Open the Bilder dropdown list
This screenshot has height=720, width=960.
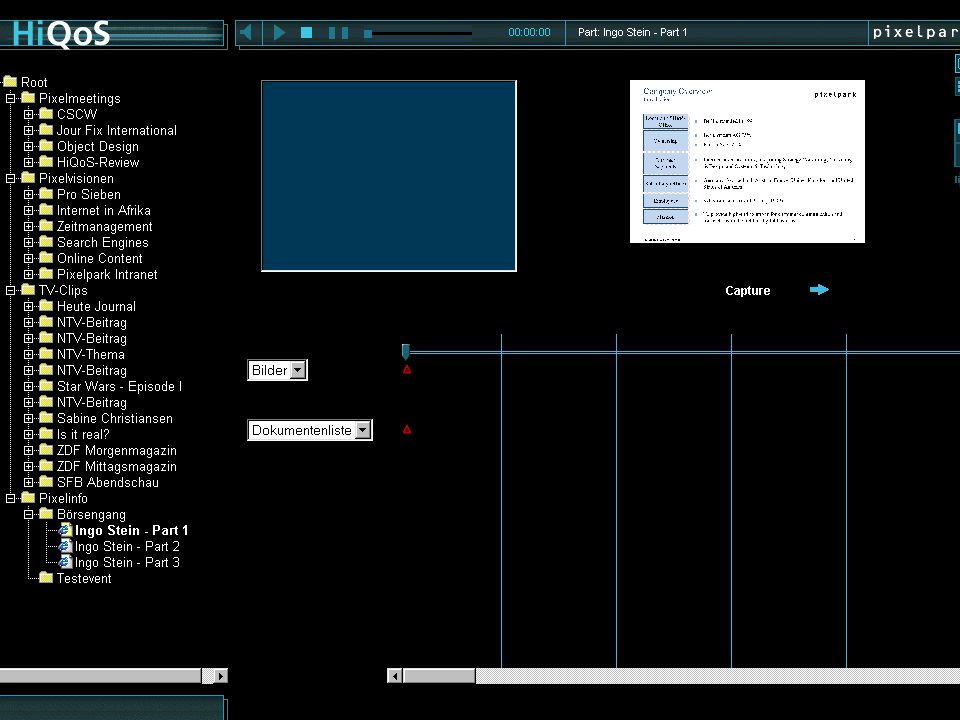click(298, 370)
